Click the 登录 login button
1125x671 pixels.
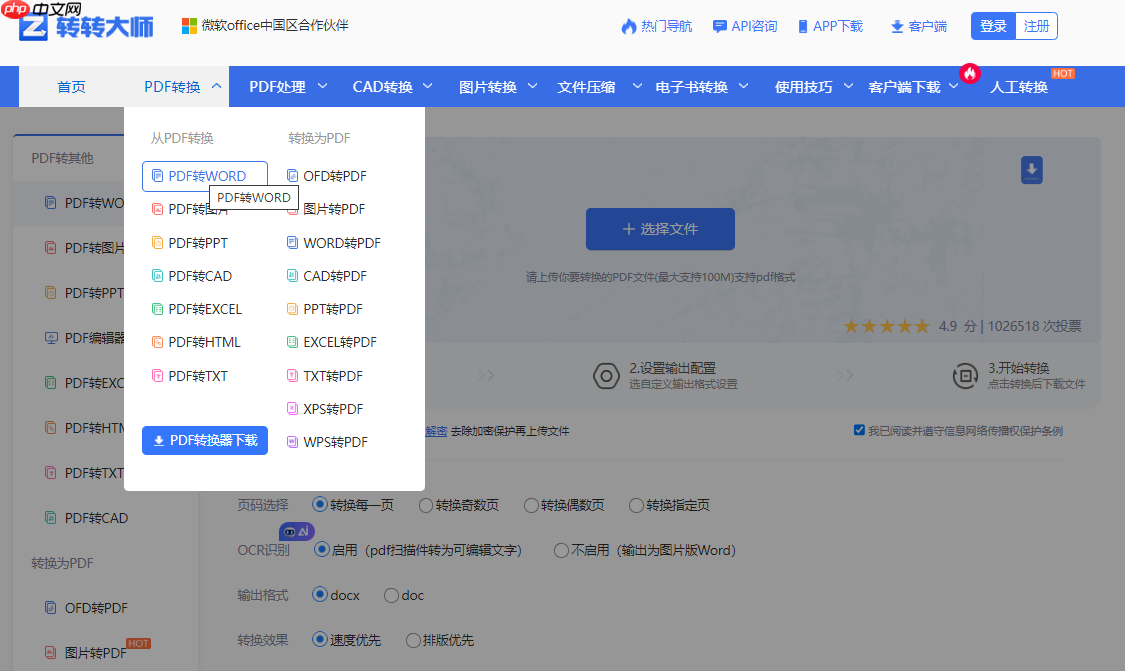coord(992,27)
